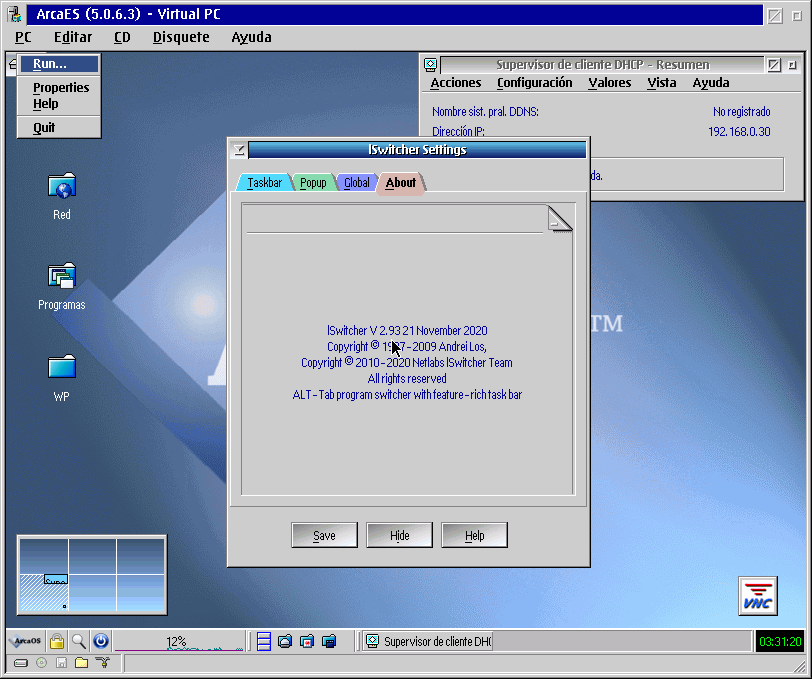Choose Quit from the popup menu

[x=59, y=127]
